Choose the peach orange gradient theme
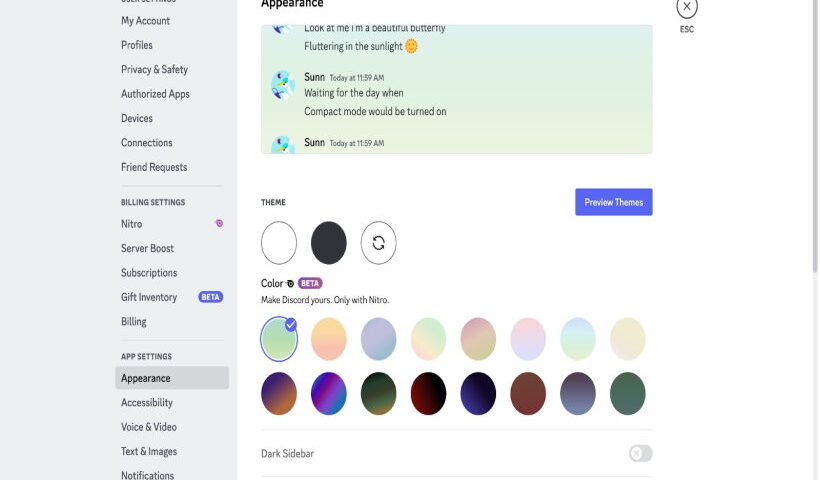Viewport: 820px width, 480px height. pos(328,339)
